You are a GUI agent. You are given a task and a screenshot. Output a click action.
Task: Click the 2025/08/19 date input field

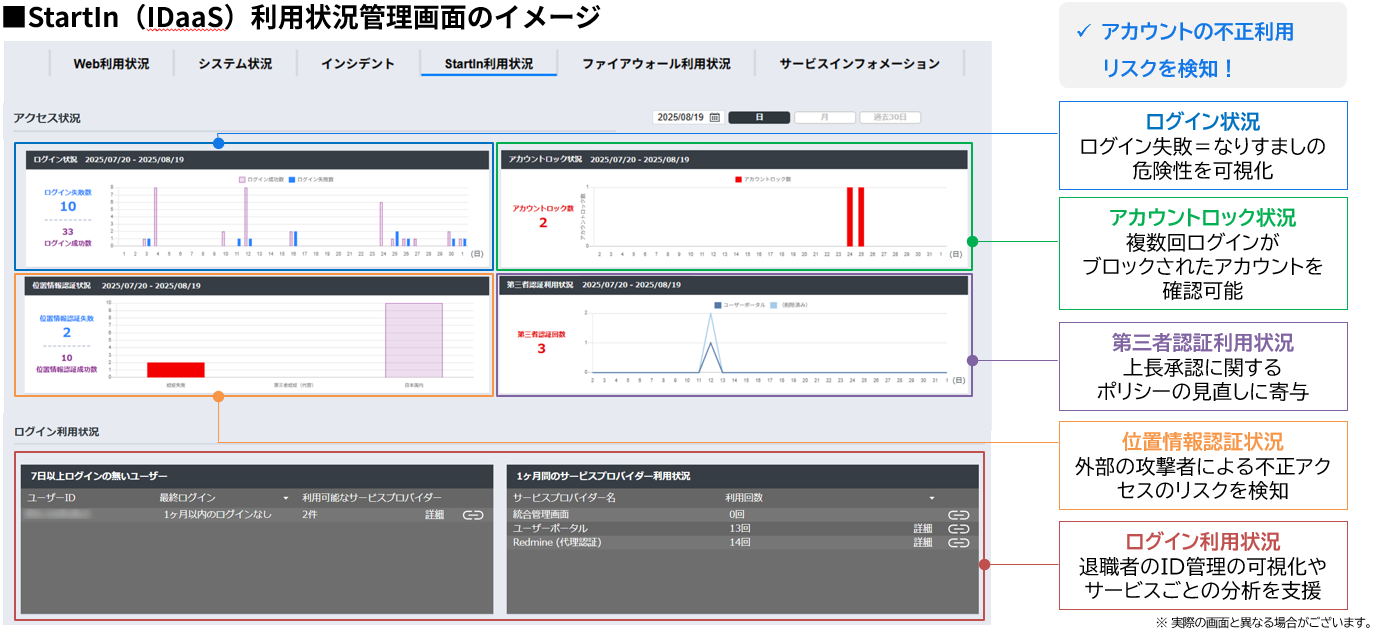pos(680,118)
